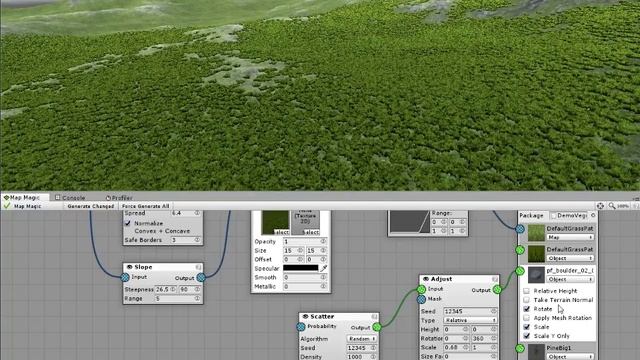Click the Generate Changed button
Viewport: 640px width, 360px height.
[x=91, y=206]
